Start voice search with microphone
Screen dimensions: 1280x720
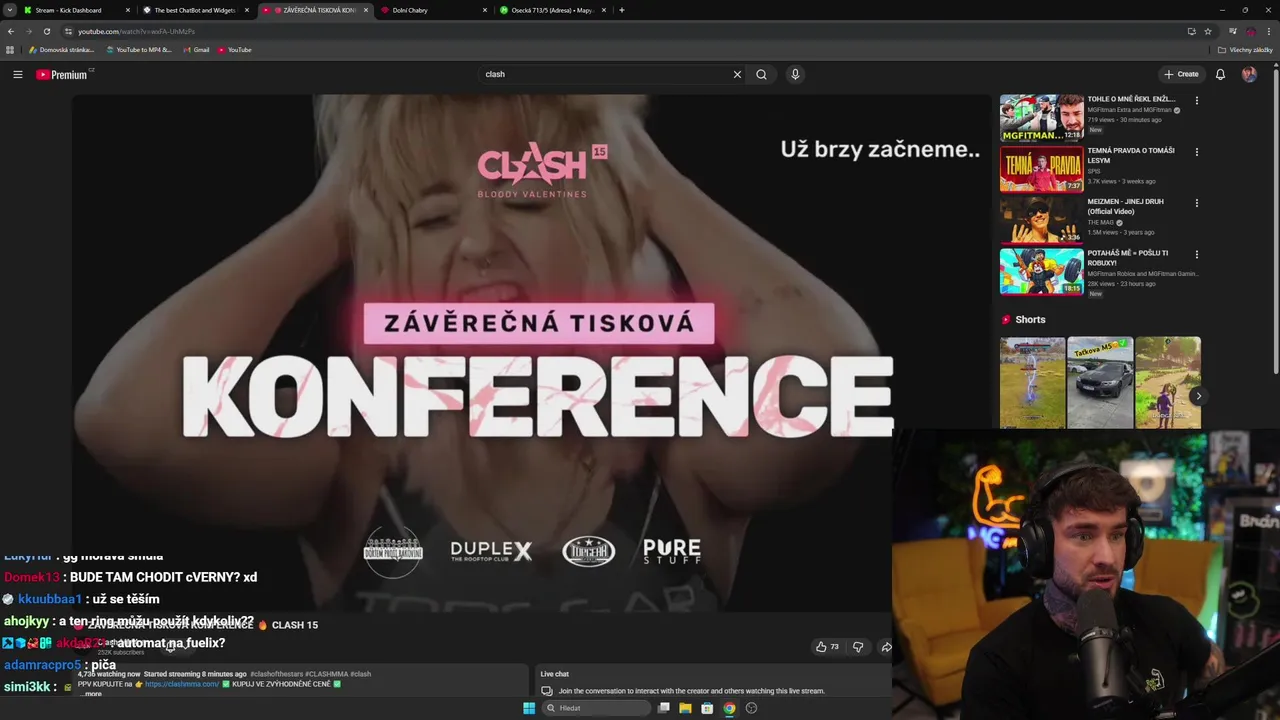point(795,74)
